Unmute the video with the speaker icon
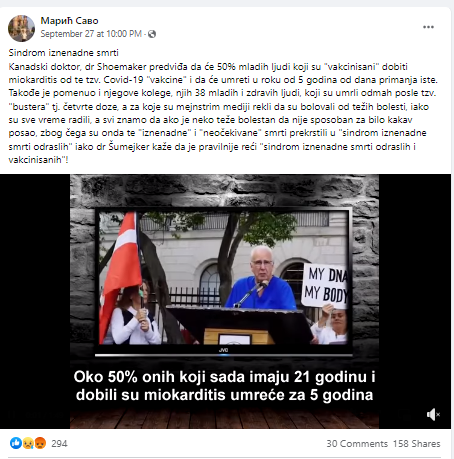This screenshot has height=459, width=454. pos(433,414)
